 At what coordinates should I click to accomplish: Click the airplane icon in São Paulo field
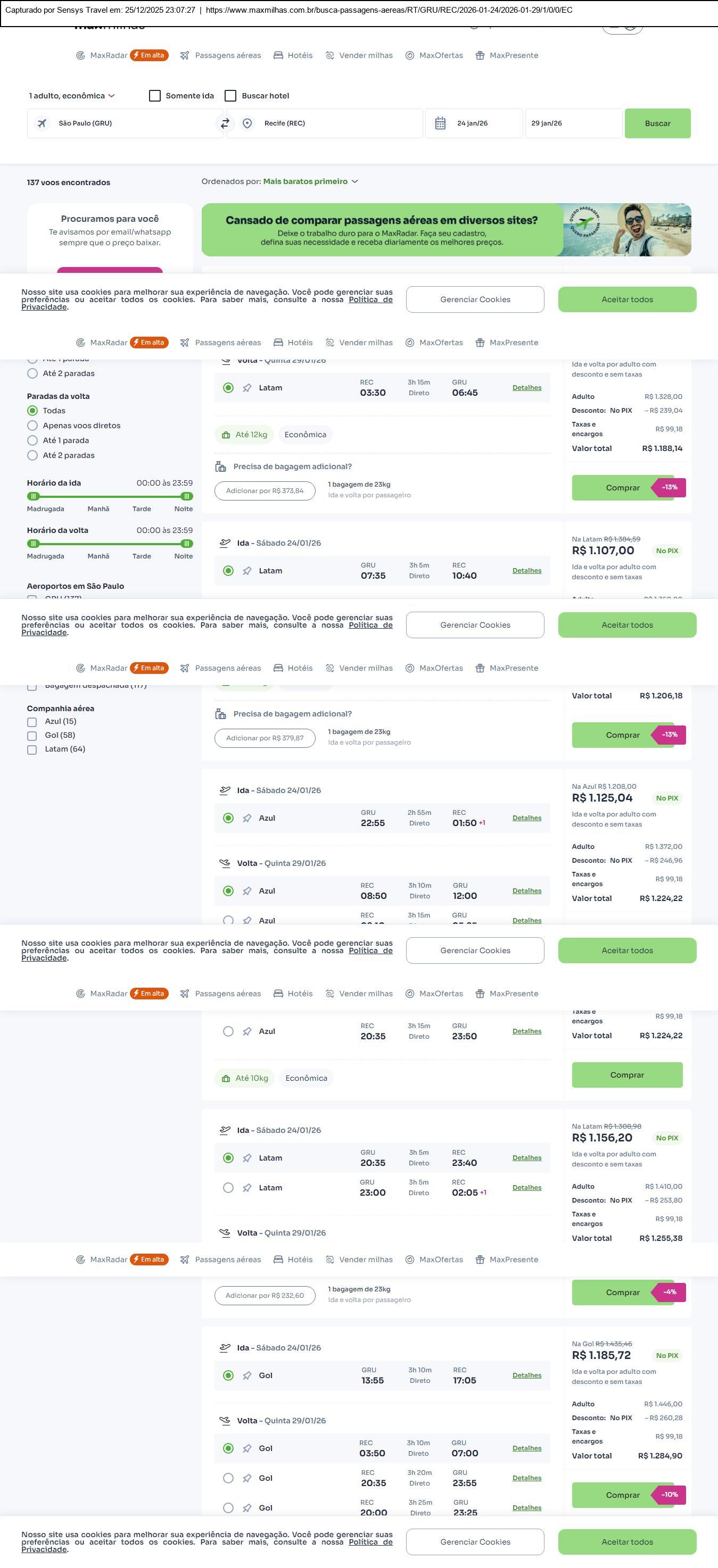pos(42,123)
